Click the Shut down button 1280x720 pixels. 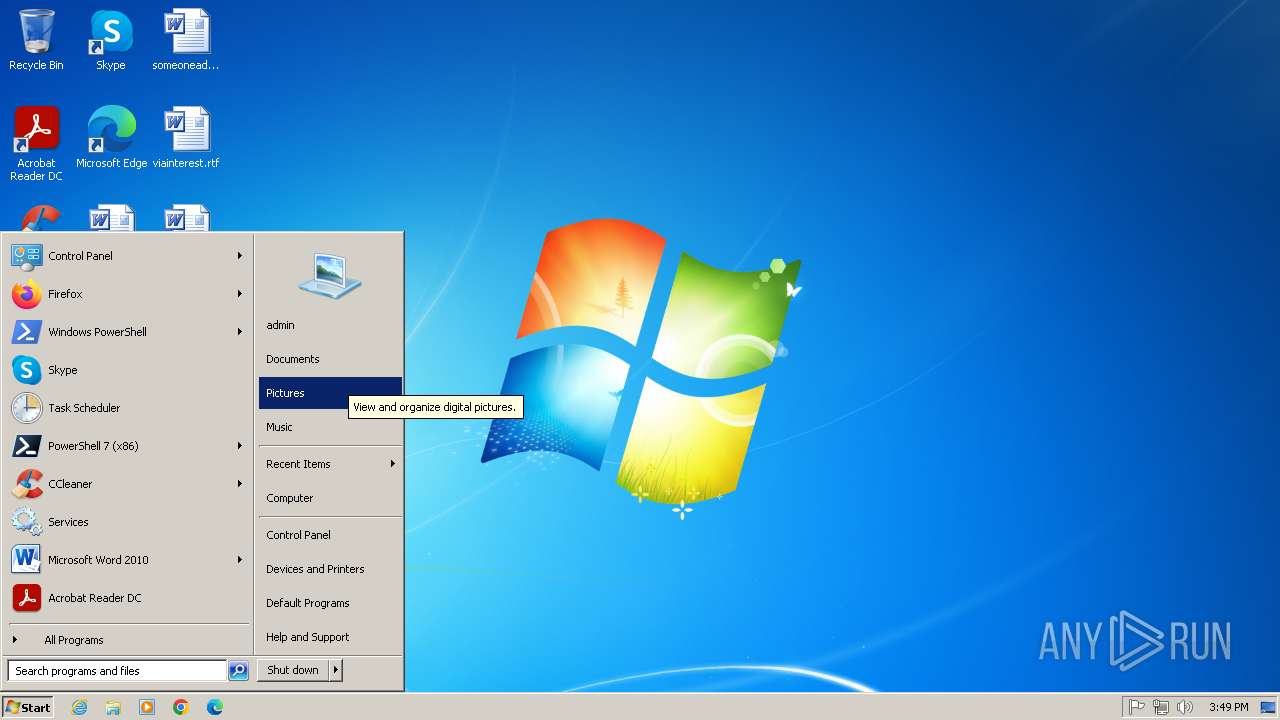pos(293,670)
